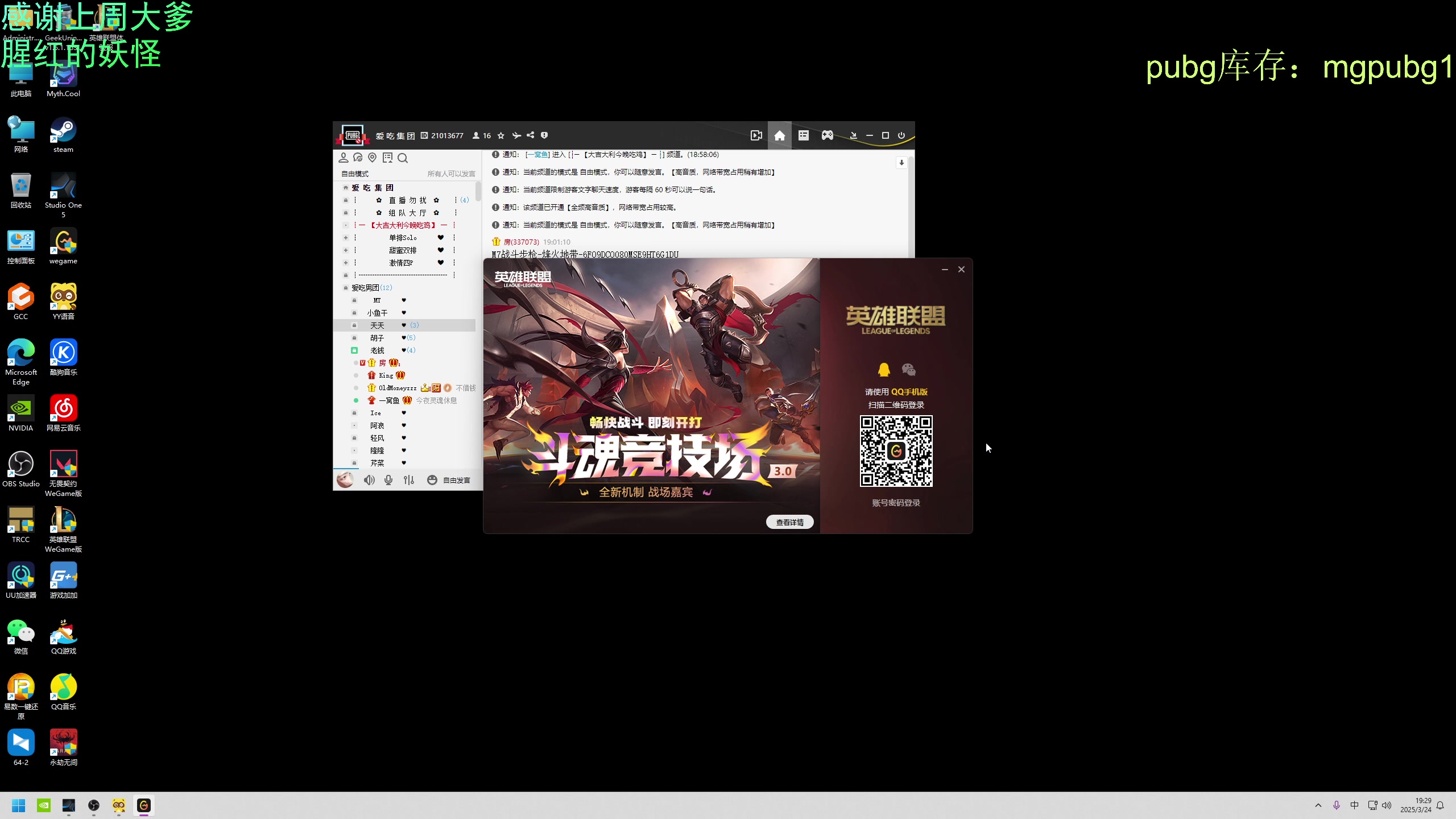The width and height of the screenshot is (1456, 819).
Task: Select user King in the channel
Action: [386, 375]
